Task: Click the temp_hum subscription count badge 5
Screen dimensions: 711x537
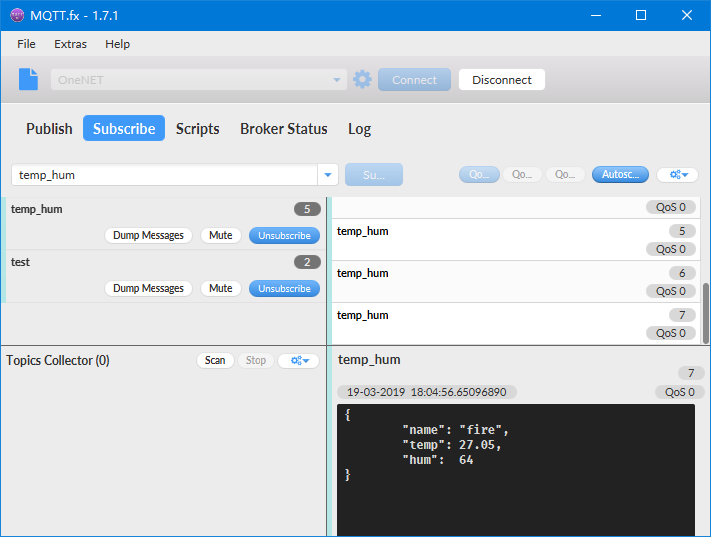Action: (307, 209)
